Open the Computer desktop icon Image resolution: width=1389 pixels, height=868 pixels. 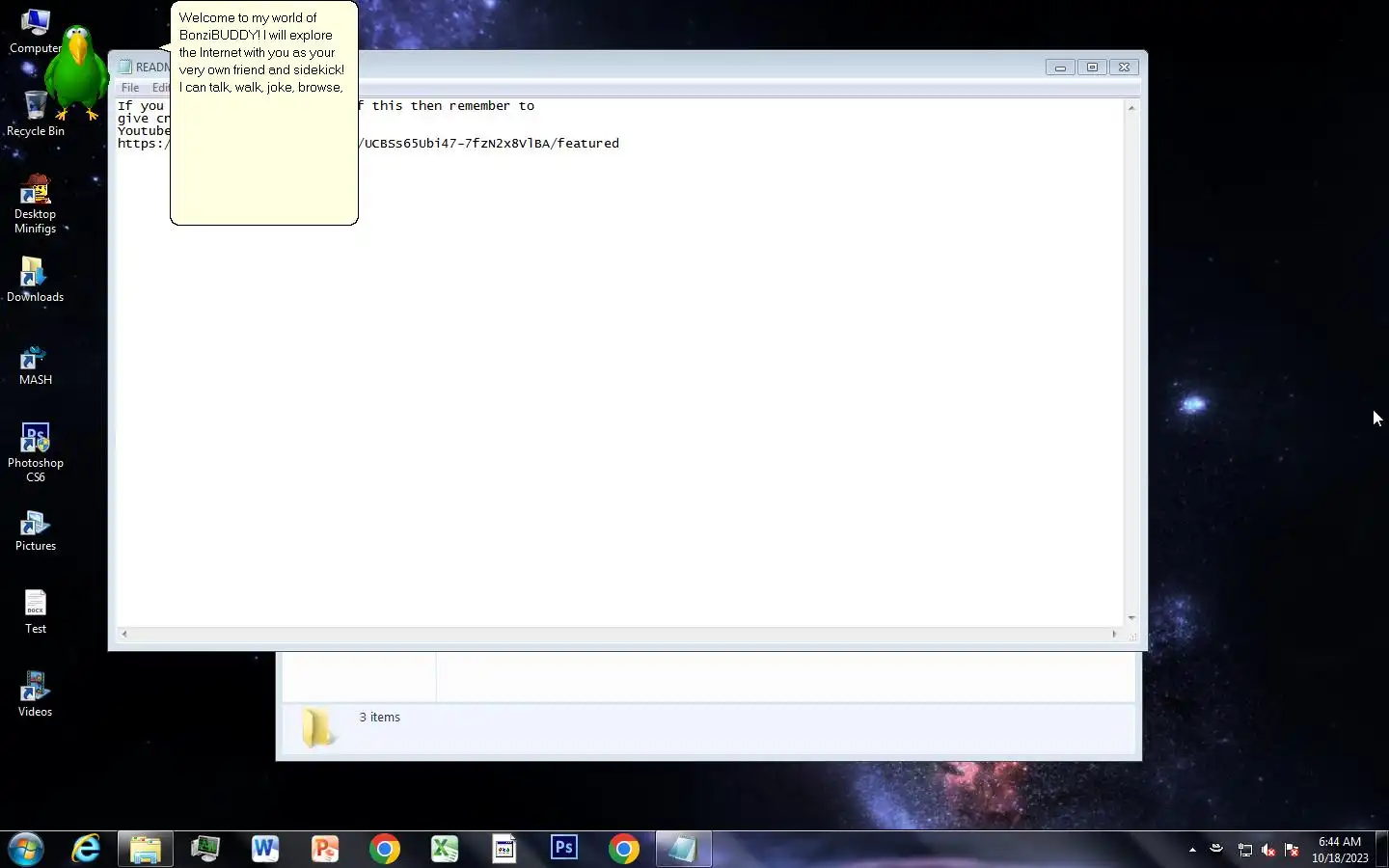(35, 32)
